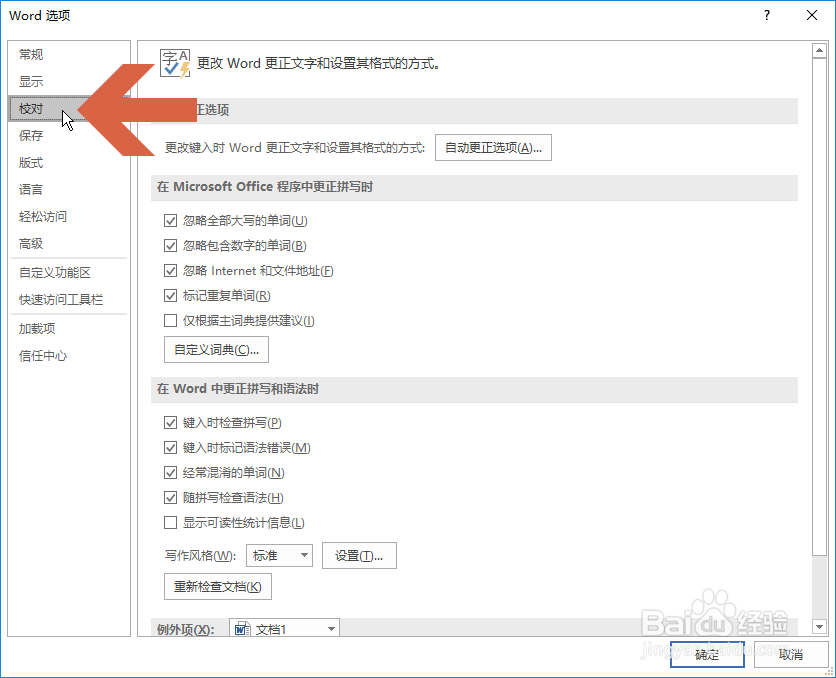
Task: Toggle 忽略全部大写的单词 checkbox
Action: pos(171,221)
